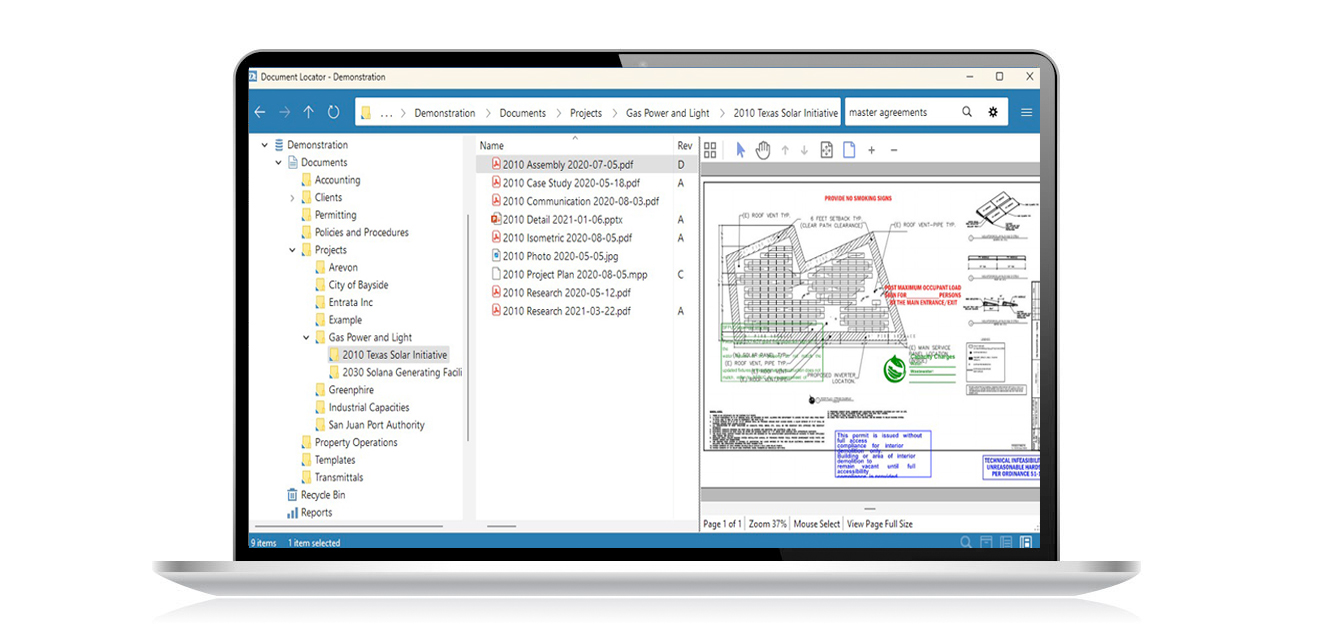Click the search magnifier in the bottom status bar
Viewport: 1323px width, 631px height.
(x=965, y=541)
